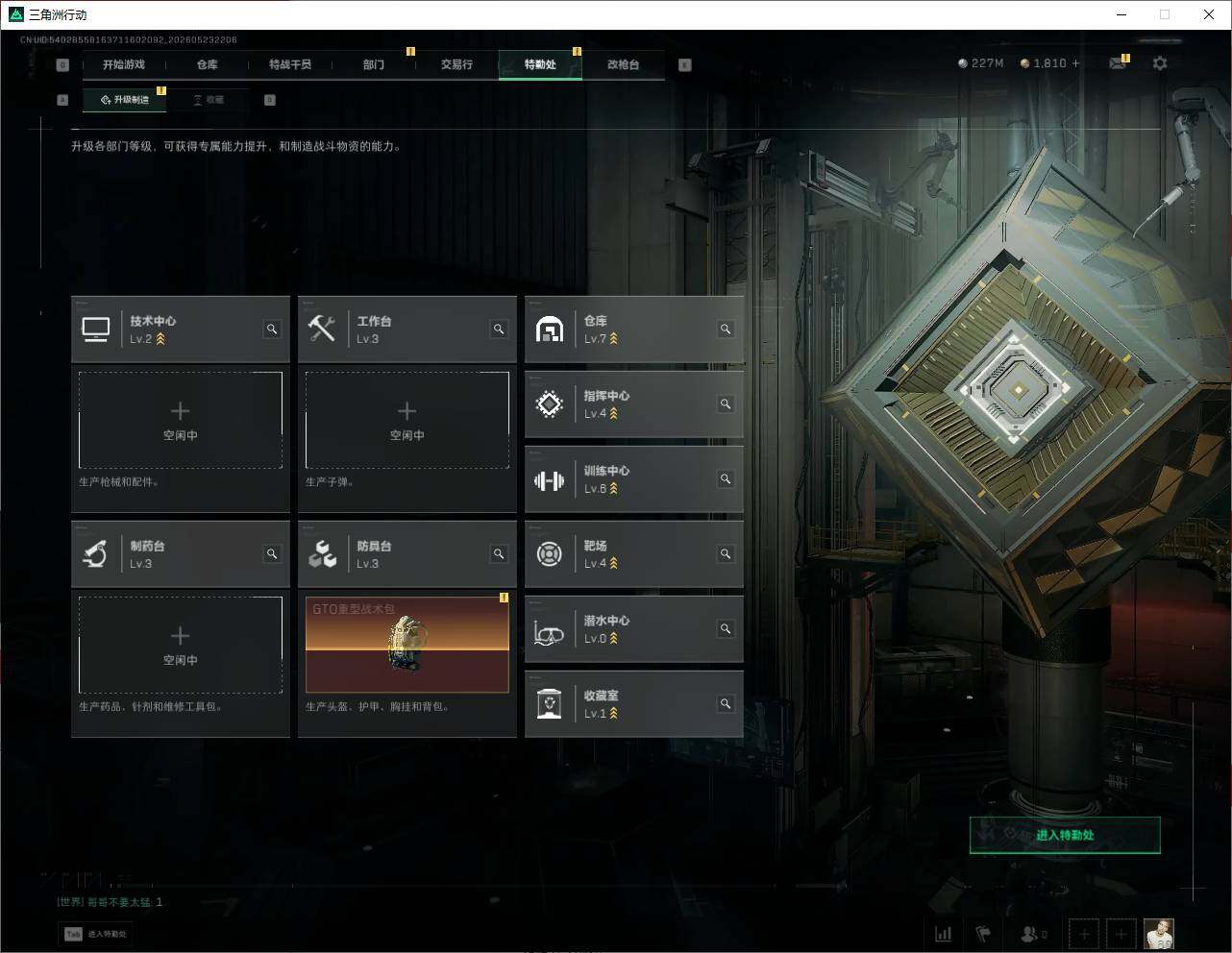Open the 特战干员 tab
Image resolution: width=1232 pixels, height=953 pixels.
(290, 64)
